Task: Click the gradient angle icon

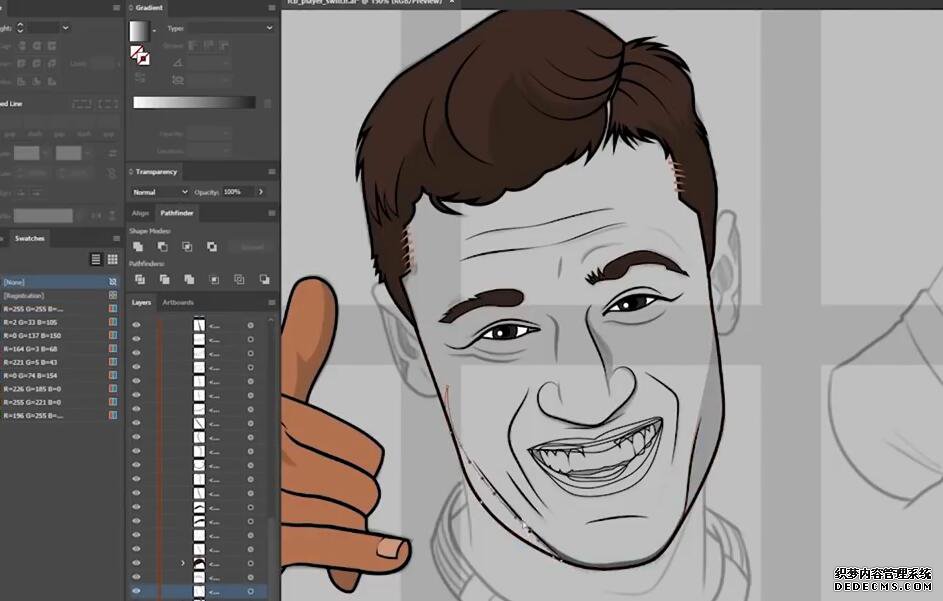Action: (177, 63)
